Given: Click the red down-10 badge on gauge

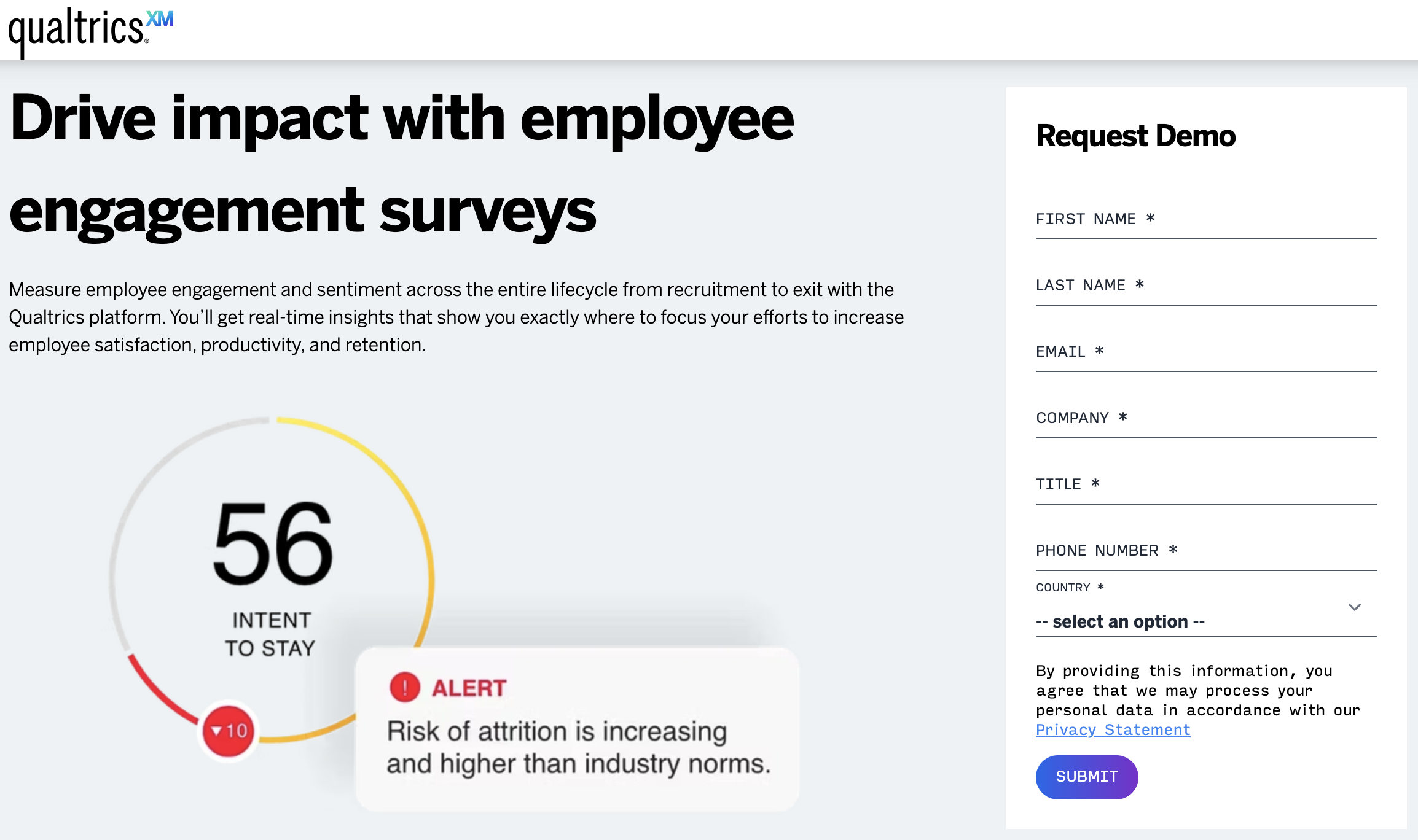Looking at the screenshot, I should [229, 731].
